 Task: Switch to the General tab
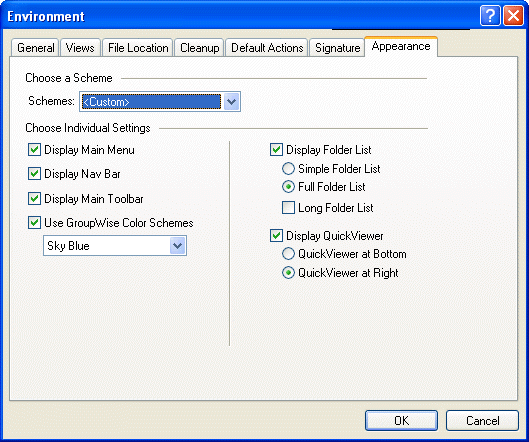coord(35,48)
